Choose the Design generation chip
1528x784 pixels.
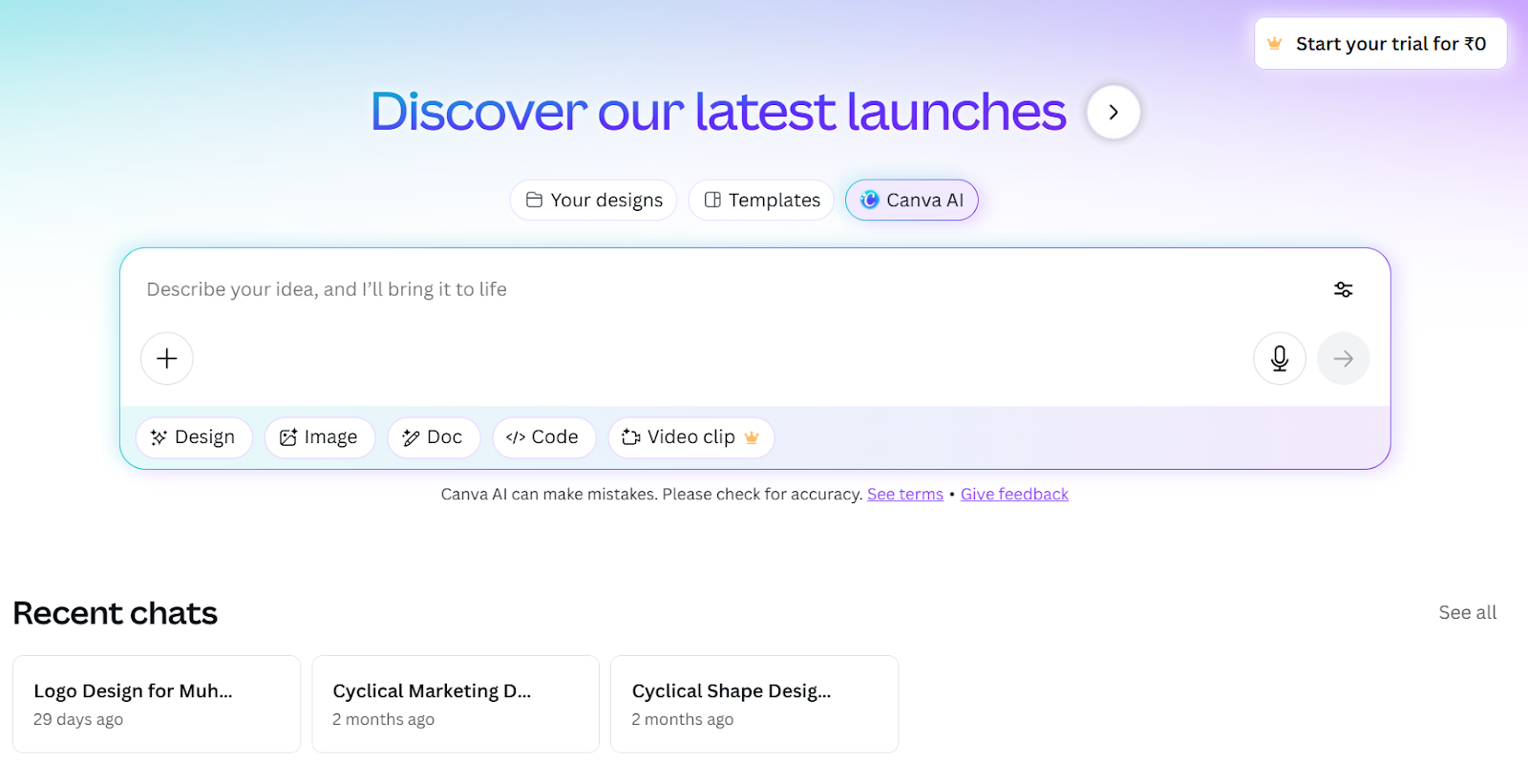[194, 437]
